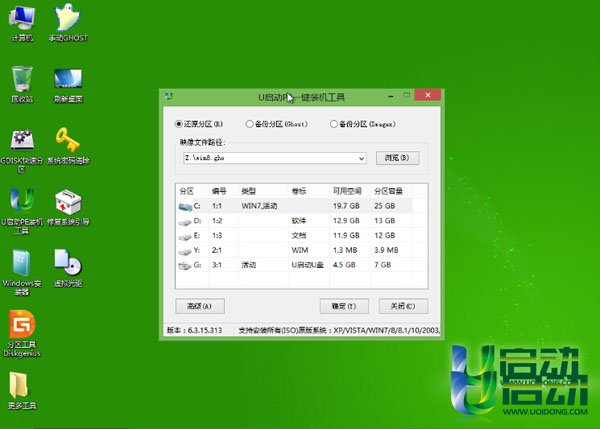This screenshot has height=429, width=600.
Task: Click the C: drive icon in partition list
Action: point(185,207)
